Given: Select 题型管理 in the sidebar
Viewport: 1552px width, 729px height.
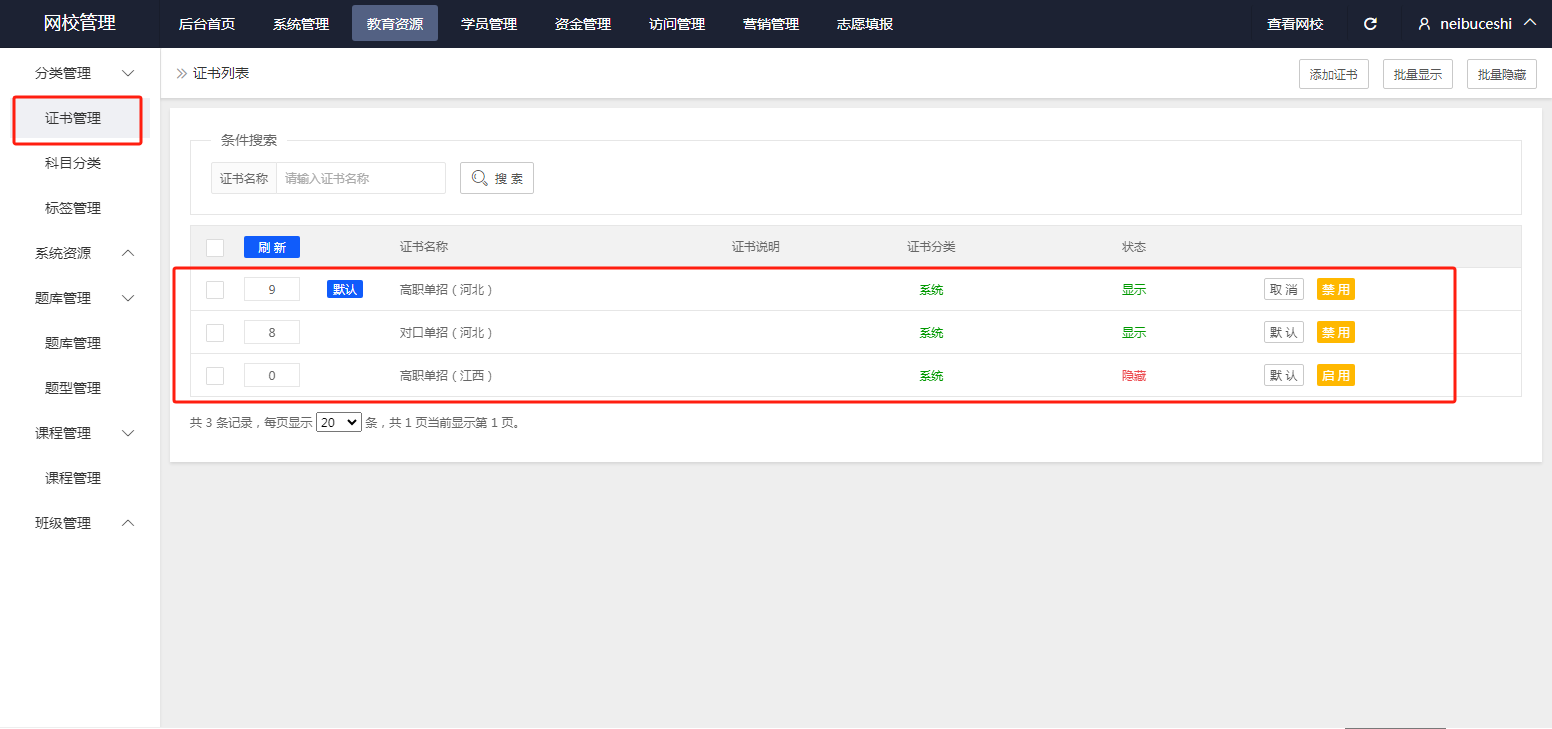Looking at the screenshot, I should [73, 388].
